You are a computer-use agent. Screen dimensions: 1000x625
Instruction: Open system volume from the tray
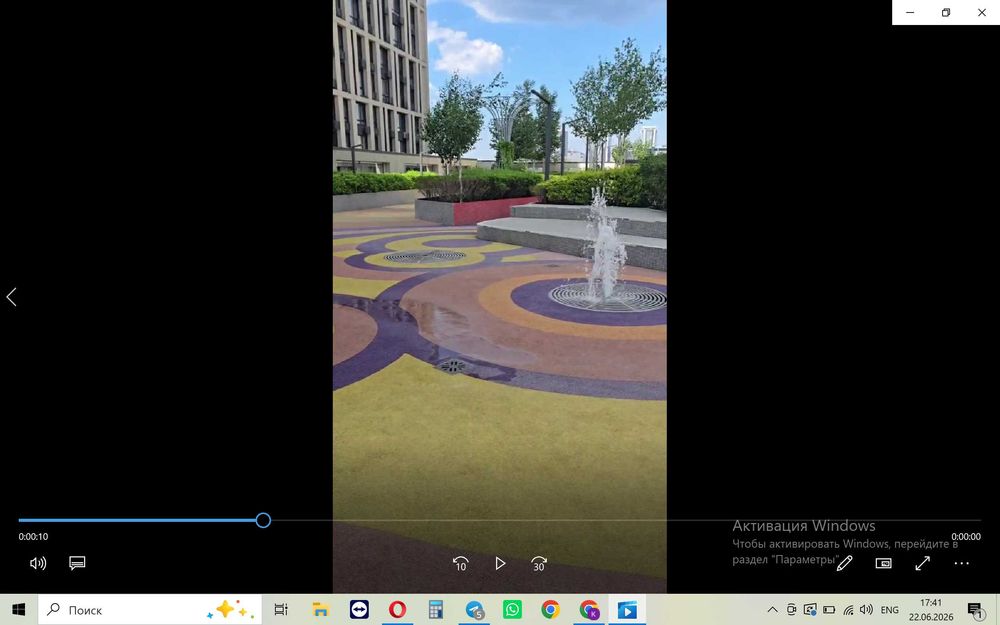pos(866,610)
